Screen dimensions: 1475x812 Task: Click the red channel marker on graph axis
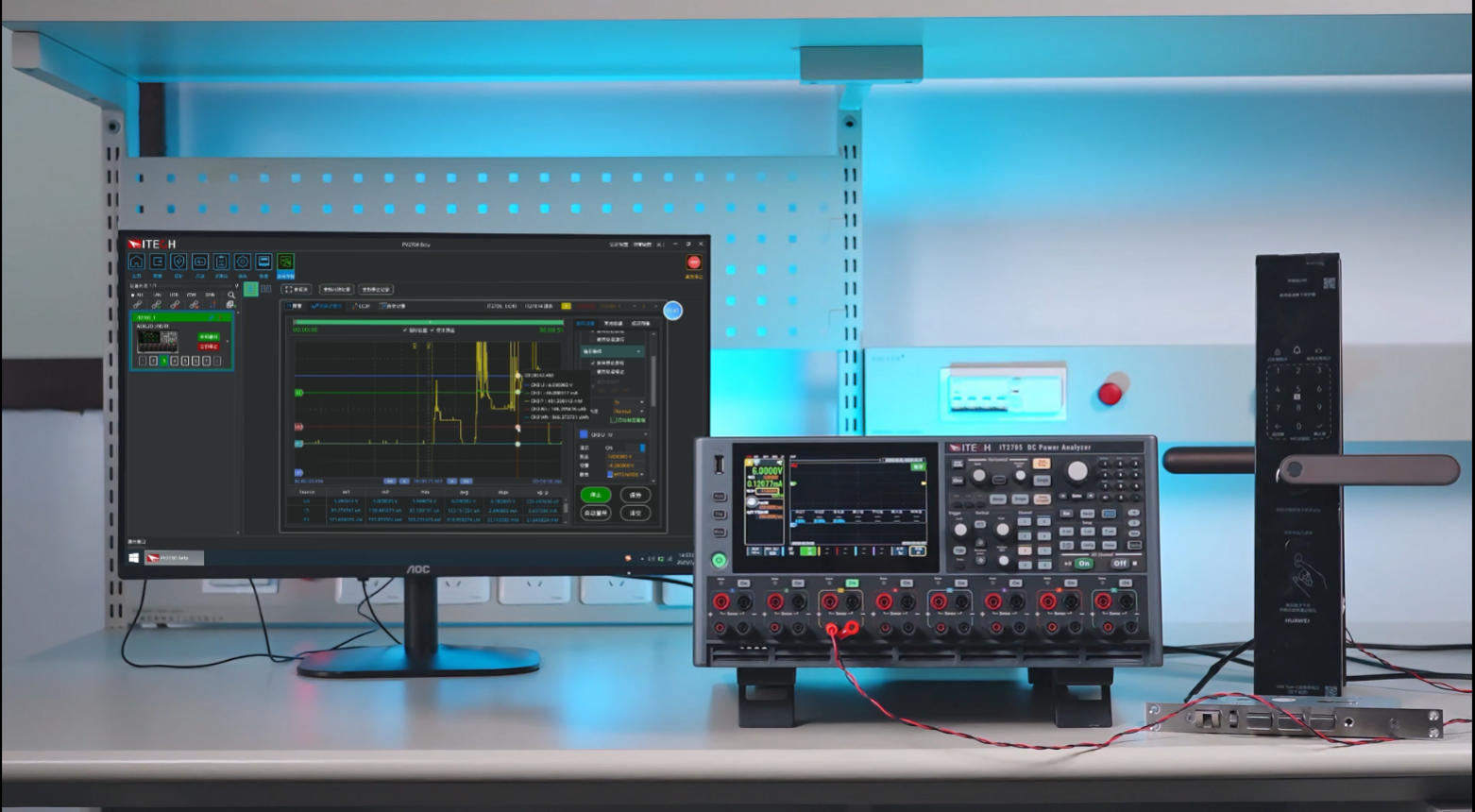pos(299,427)
